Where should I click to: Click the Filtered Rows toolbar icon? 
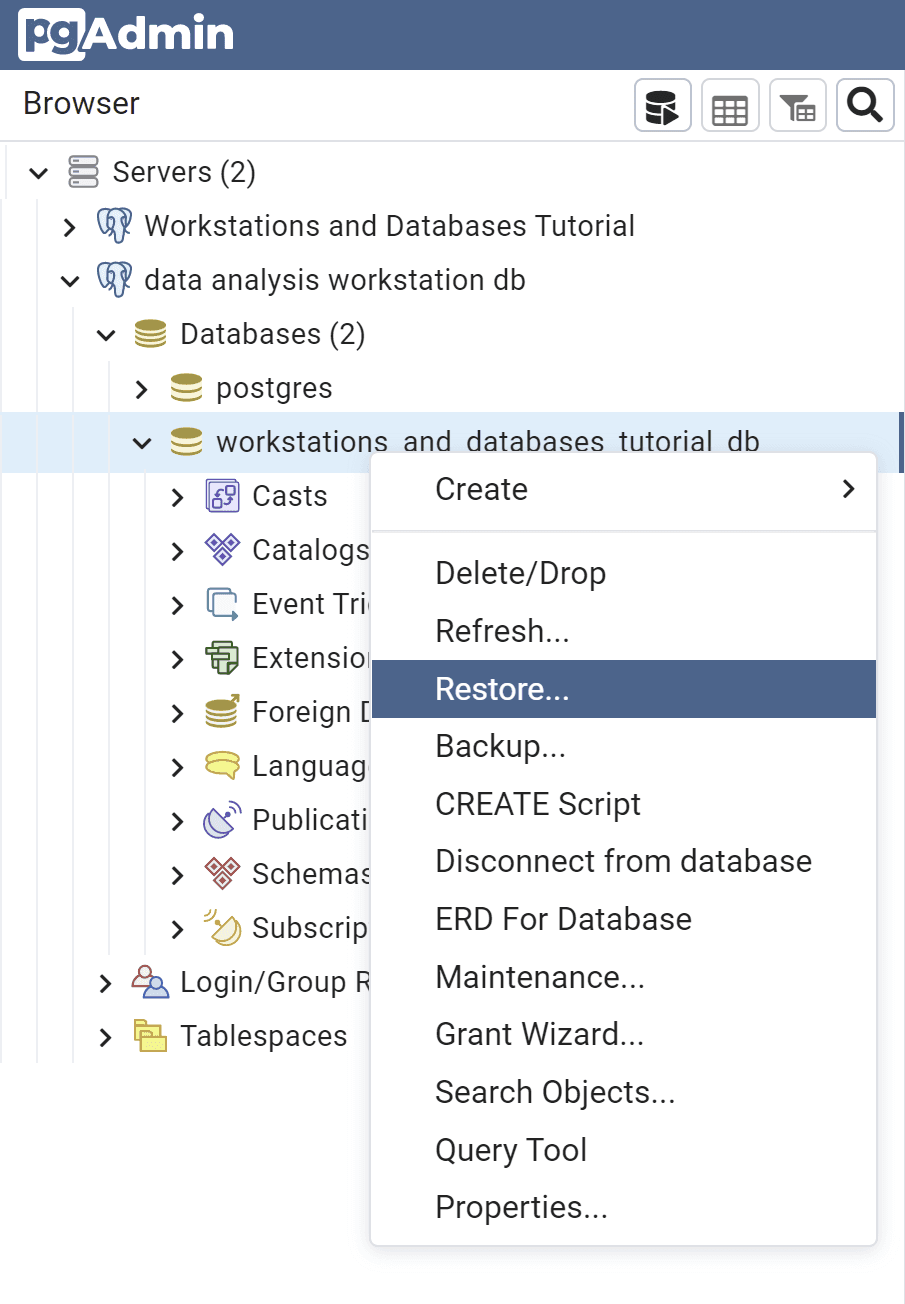(x=797, y=105)
